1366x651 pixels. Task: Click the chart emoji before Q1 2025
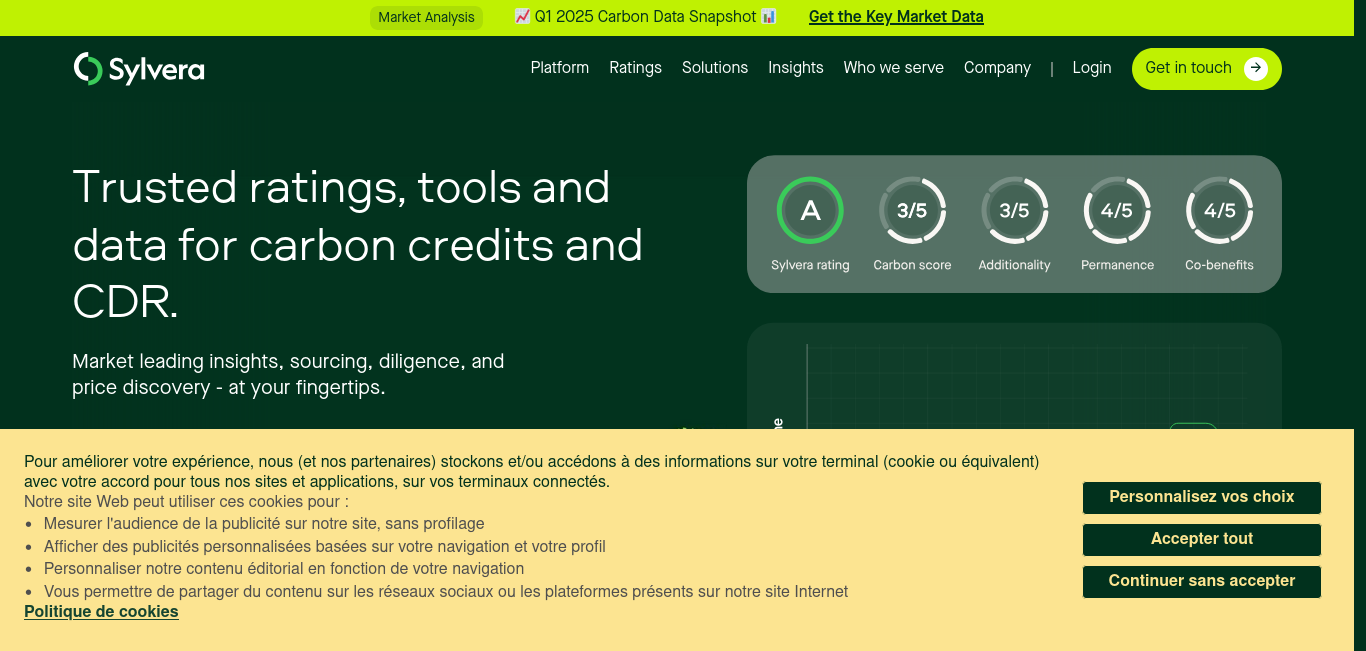[x=522, y=16]
